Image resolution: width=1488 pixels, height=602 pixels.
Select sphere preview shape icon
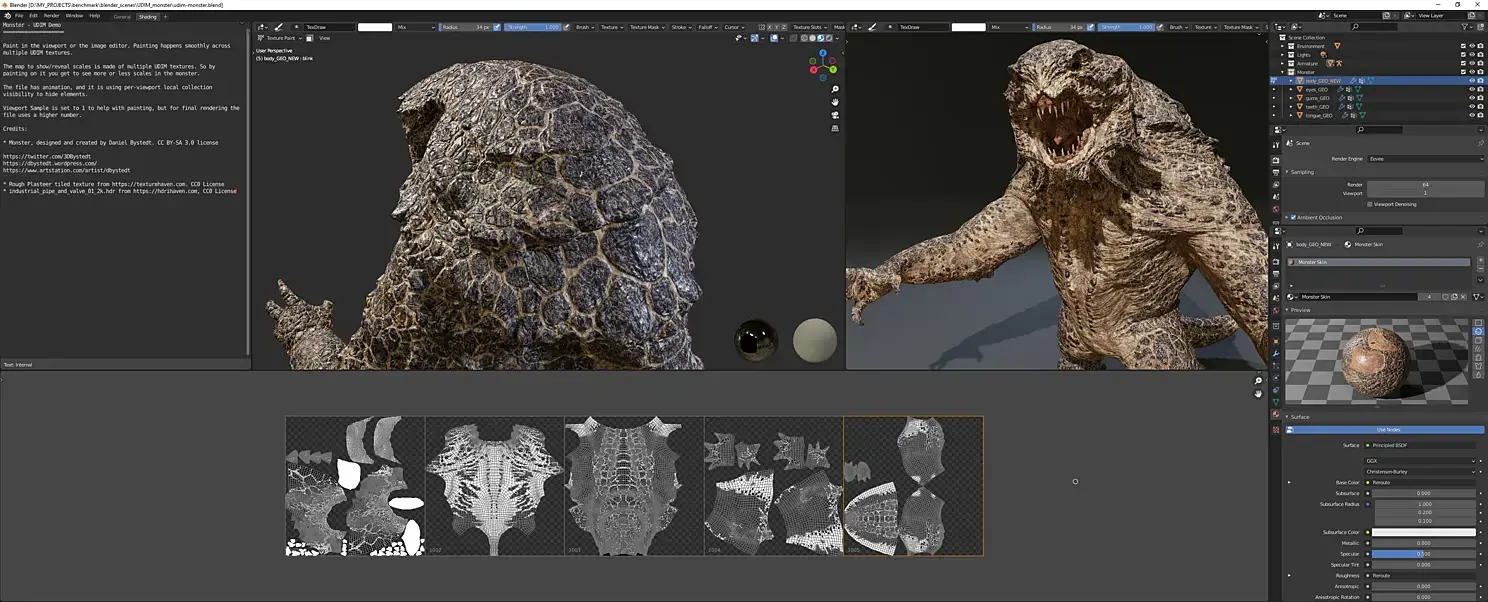1479,332
